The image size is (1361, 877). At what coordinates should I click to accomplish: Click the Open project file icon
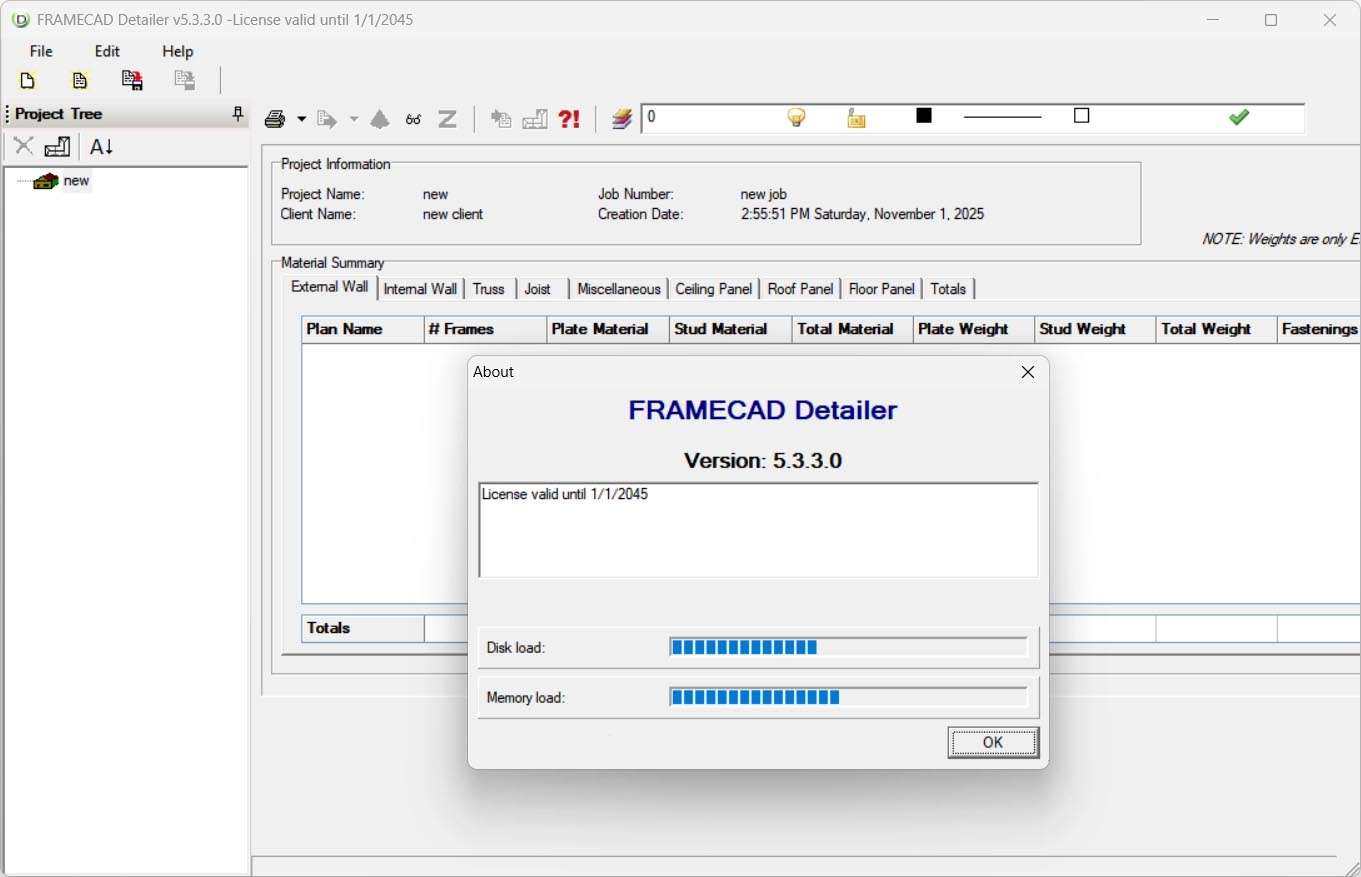coord(80,81)
